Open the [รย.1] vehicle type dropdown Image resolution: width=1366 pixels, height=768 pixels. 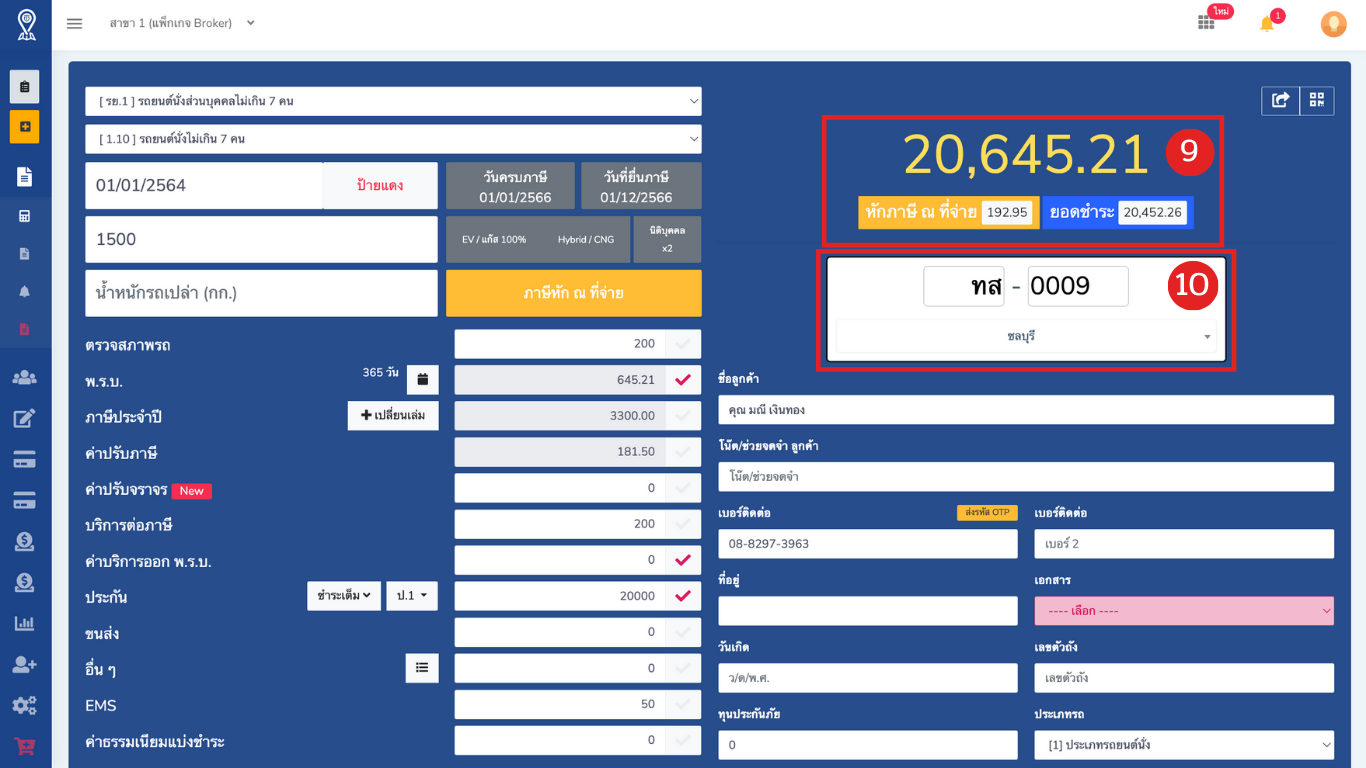click(x=393, y=101)
